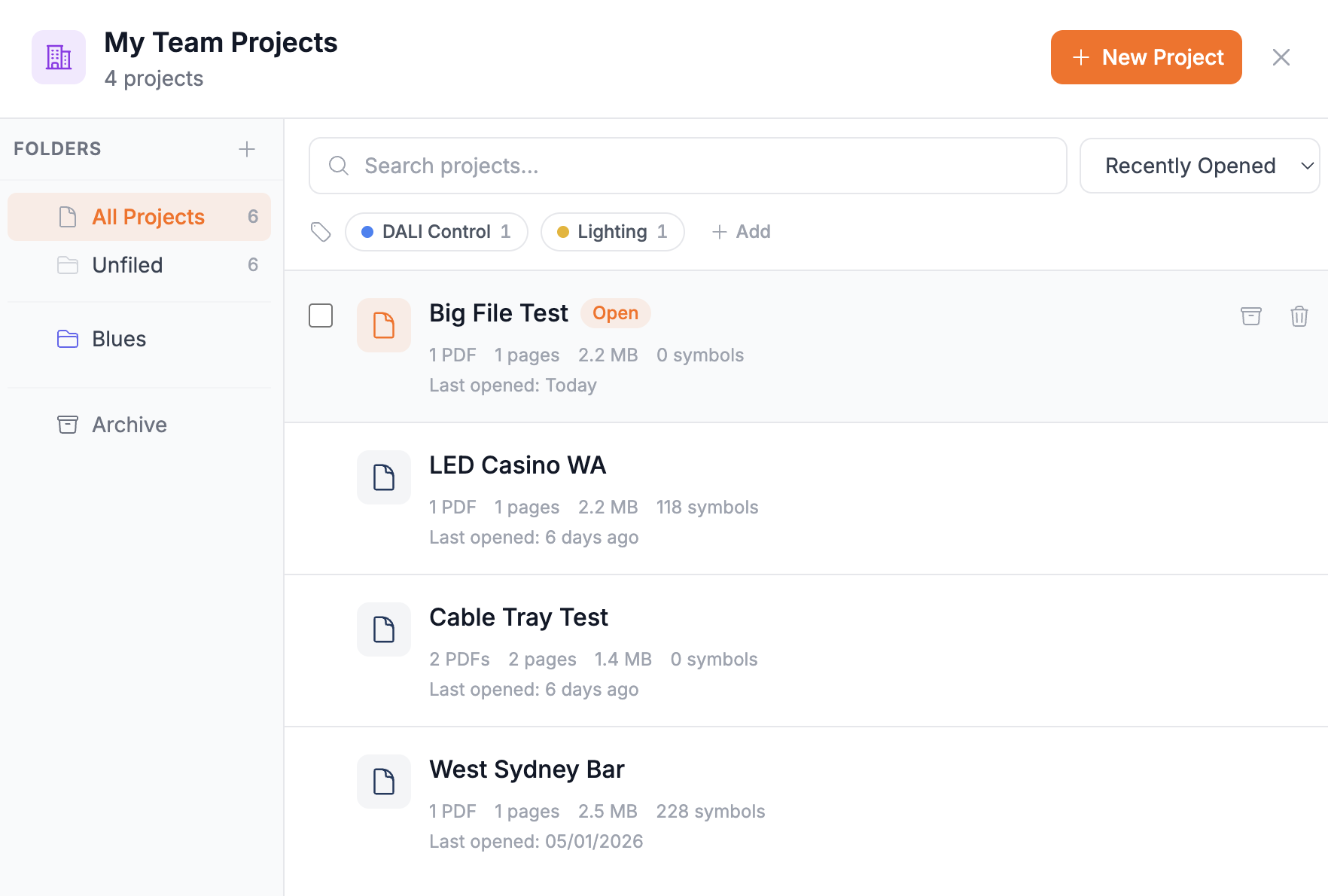Click the Cable Tray Test file icon
This screenshot has height=896, width=1328.
[x=384, y=629]
